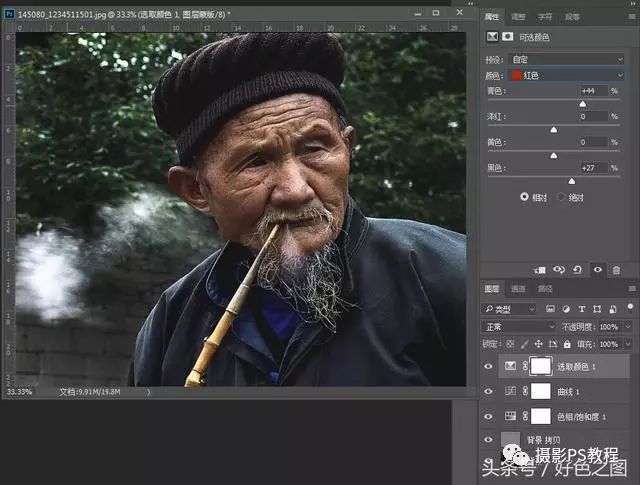
Task: Select the layer mask icon in Properties
Action: point(507,36)
